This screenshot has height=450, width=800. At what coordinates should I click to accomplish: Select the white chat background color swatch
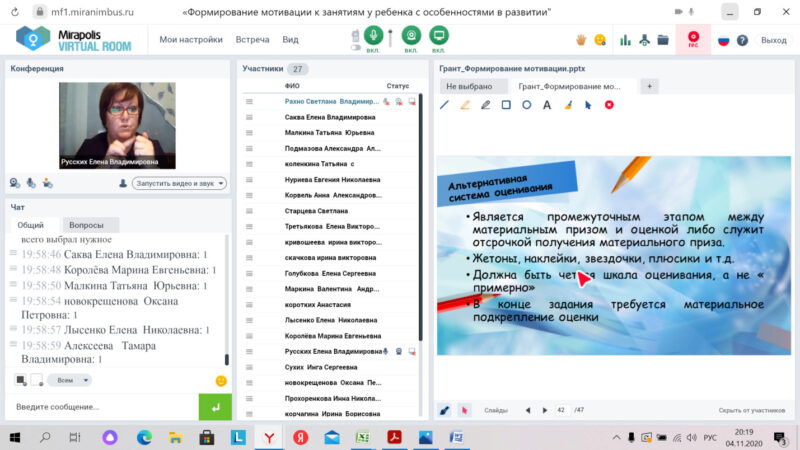(37, 380)
